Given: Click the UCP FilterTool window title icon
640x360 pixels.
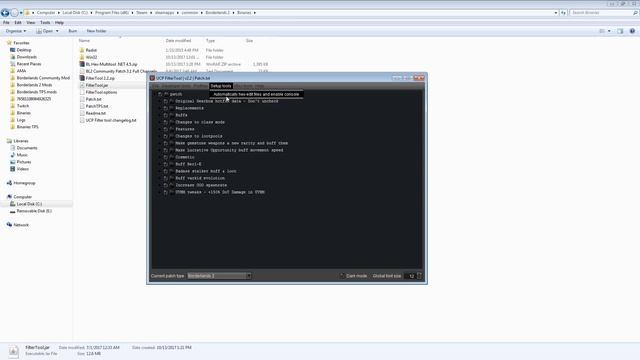Looking at the screenshot, I should click(x=152, y=78).
